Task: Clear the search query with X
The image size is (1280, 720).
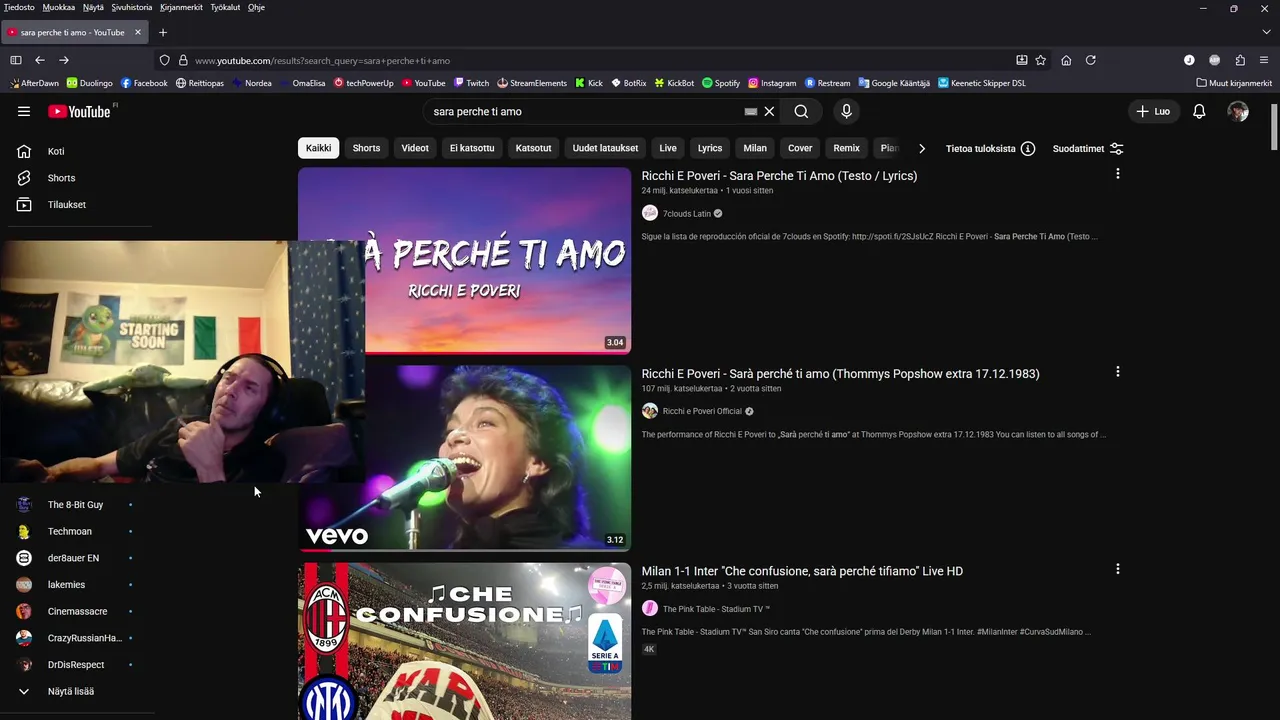Action: [769, 112]
